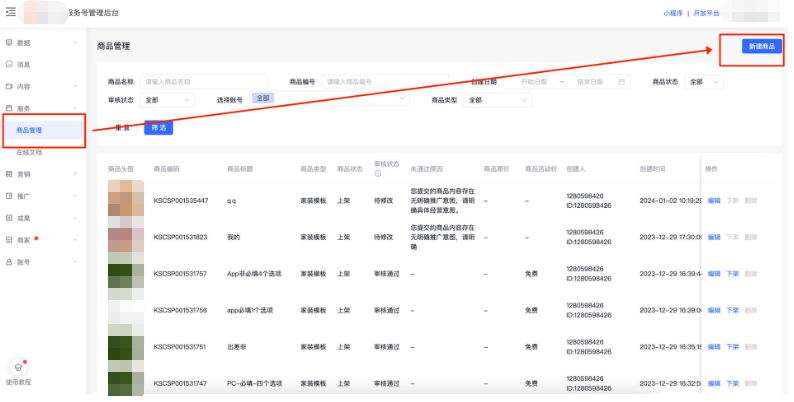
Task: Click product title App非必填4个选项
Action: tap(254, 273)
